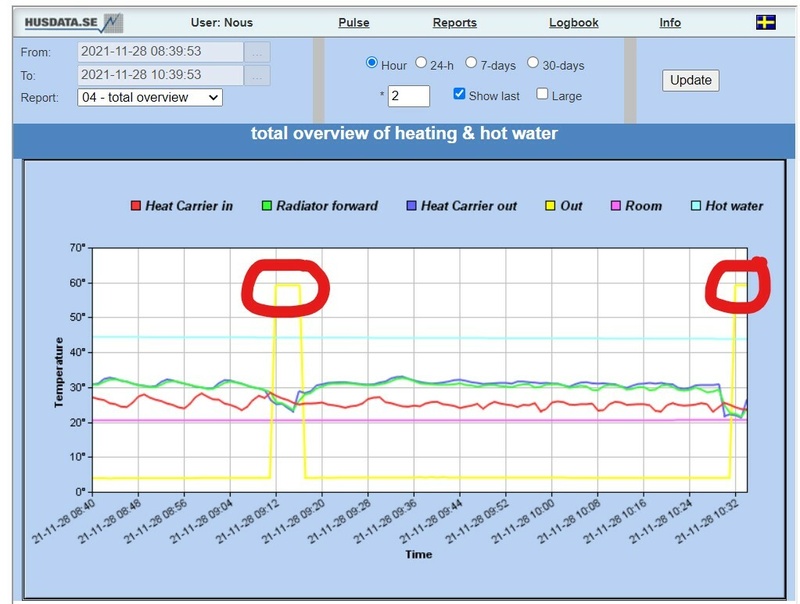Click the HUSDATA.SE logo

[73, 22]
